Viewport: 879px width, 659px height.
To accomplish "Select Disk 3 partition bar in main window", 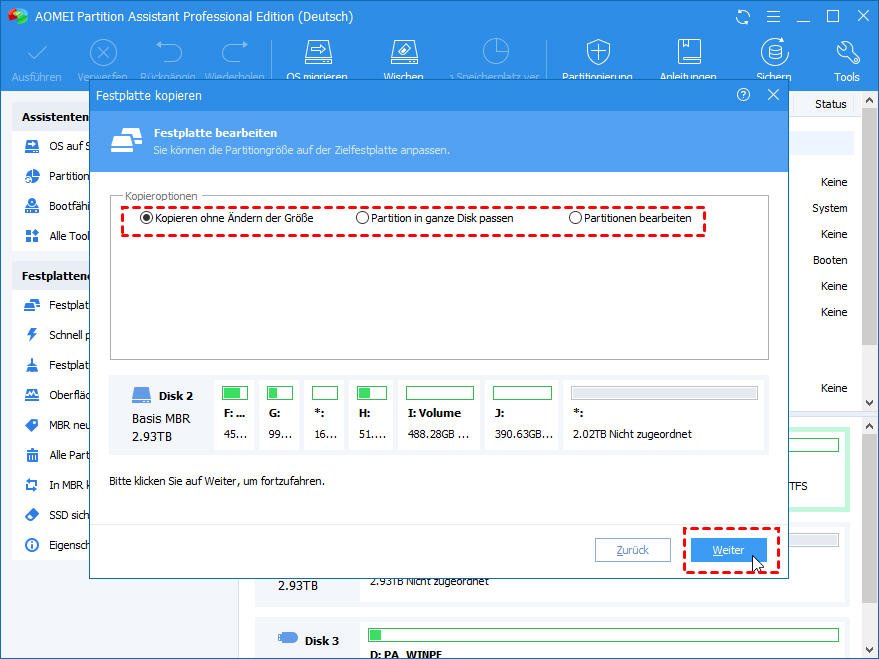I will (603, 635).
